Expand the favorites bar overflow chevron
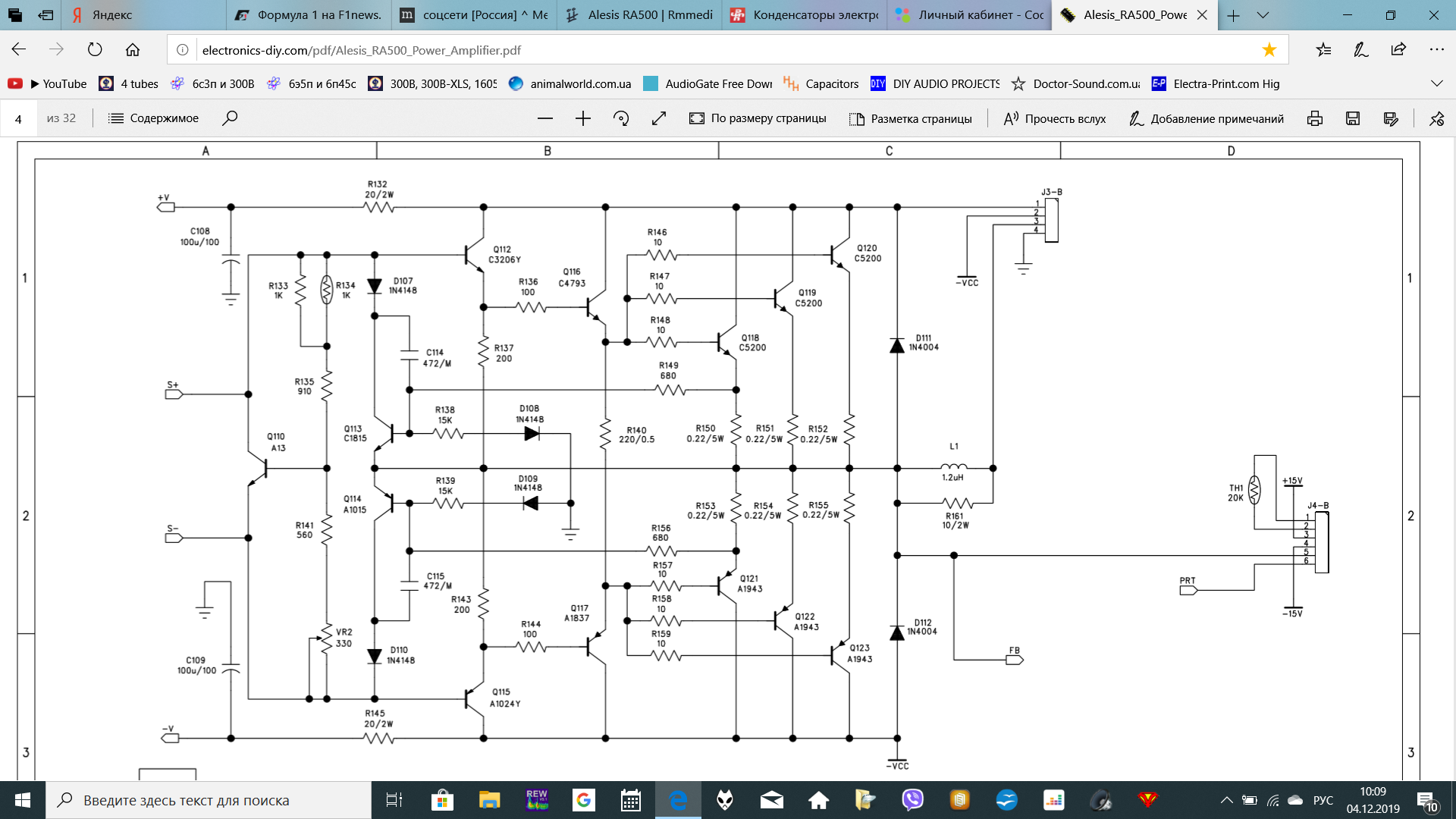The width and height of the screenshot is (1456, 819). 1436,83
